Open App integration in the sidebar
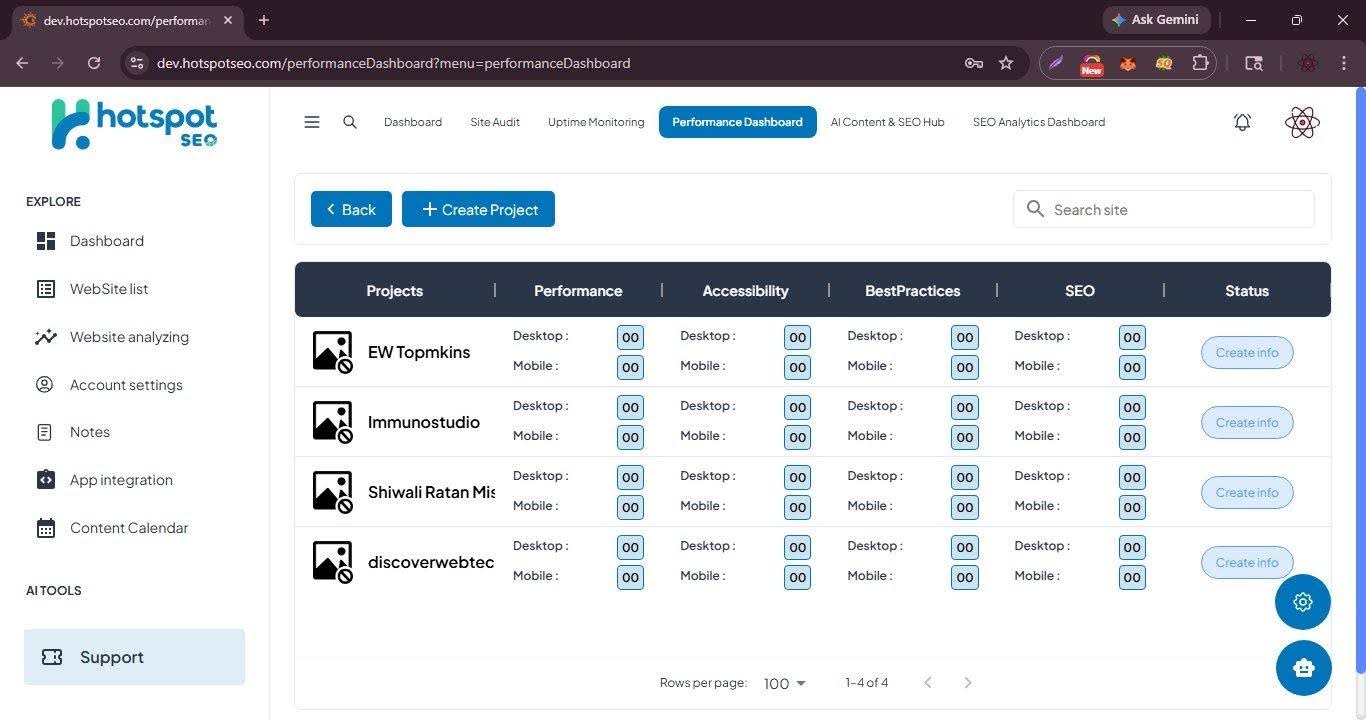This screenshot has width=1366, height=720. pyautogui.click(x=121, y=480)
